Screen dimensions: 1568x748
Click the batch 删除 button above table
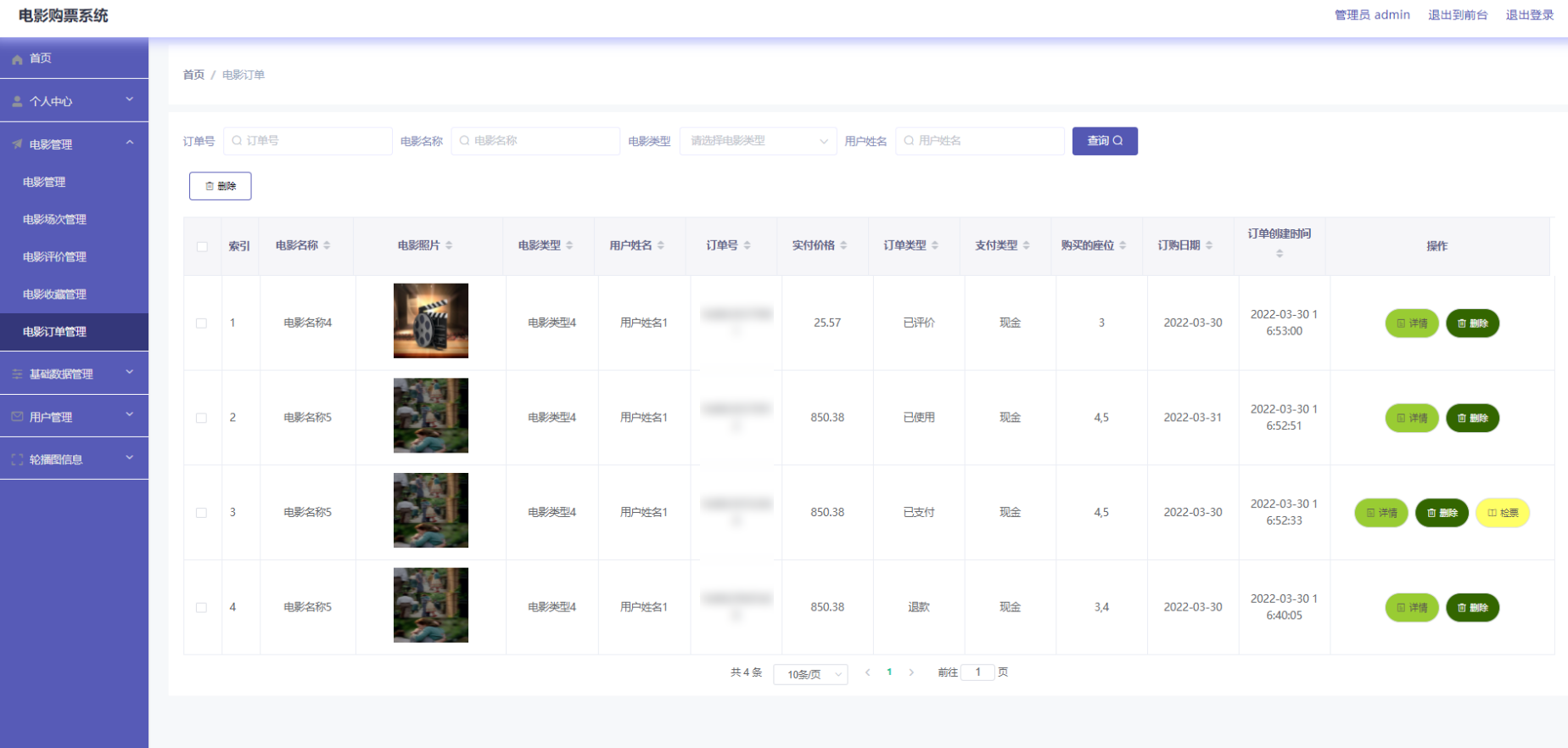221,186
